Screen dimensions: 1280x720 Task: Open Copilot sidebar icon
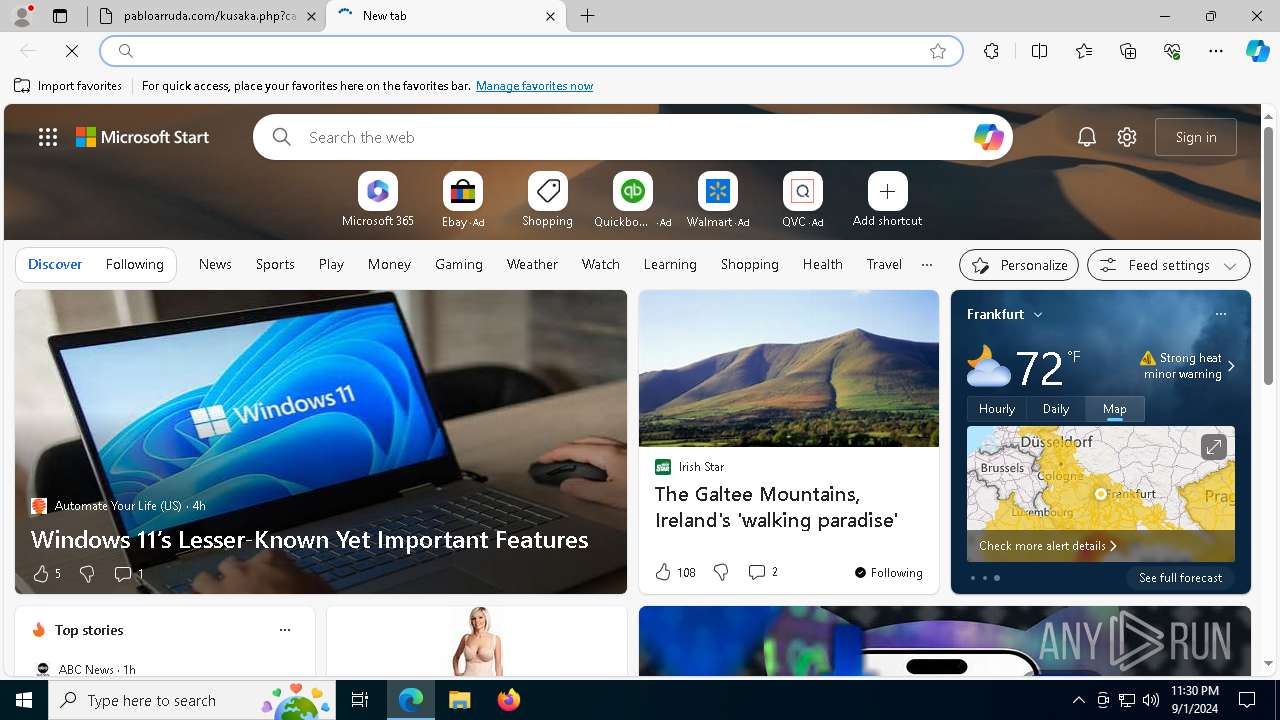(1257, 51)
